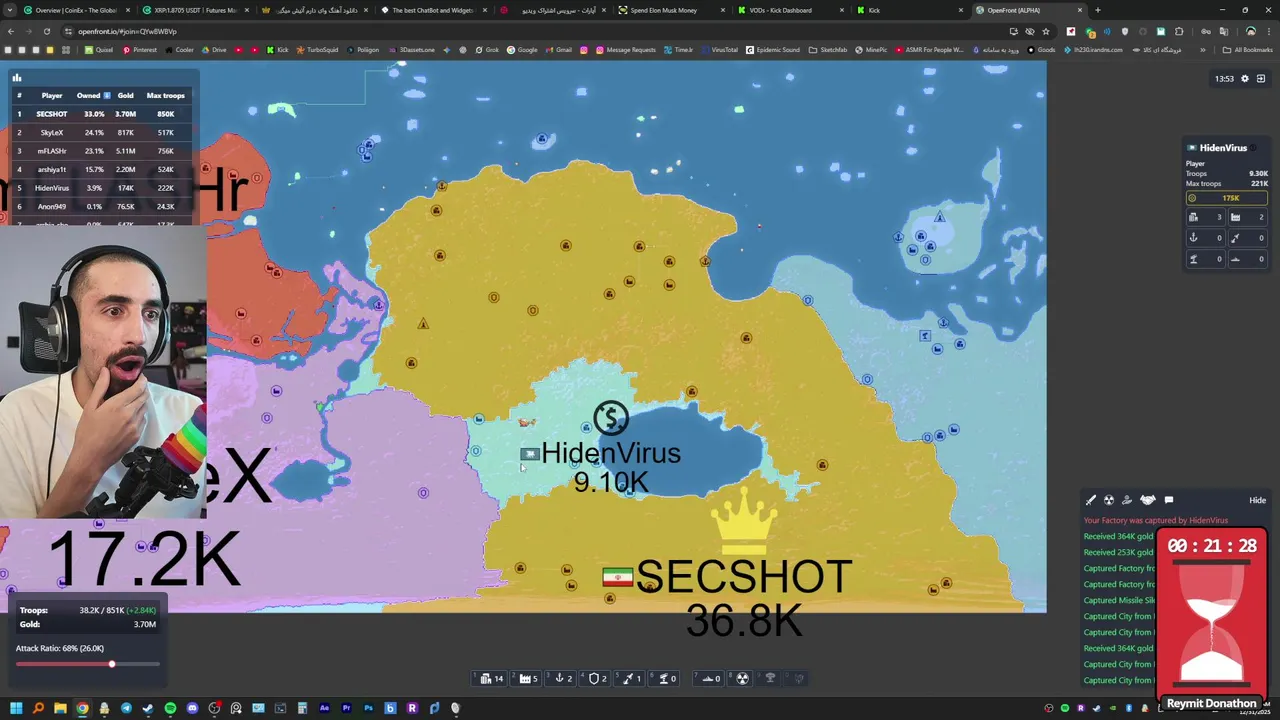This screenshot has height=720, width=1280.
Task: Select the Missile Silo icon in build bar
Action: coord(630,678)
